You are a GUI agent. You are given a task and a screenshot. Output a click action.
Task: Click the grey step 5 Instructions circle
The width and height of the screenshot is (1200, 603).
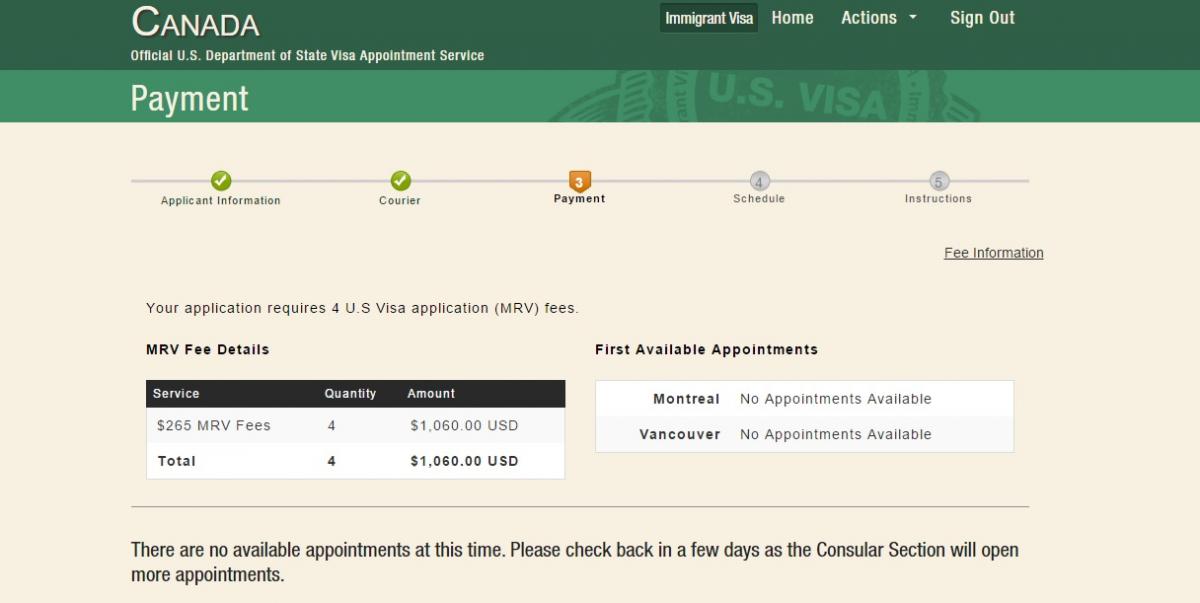938,181
